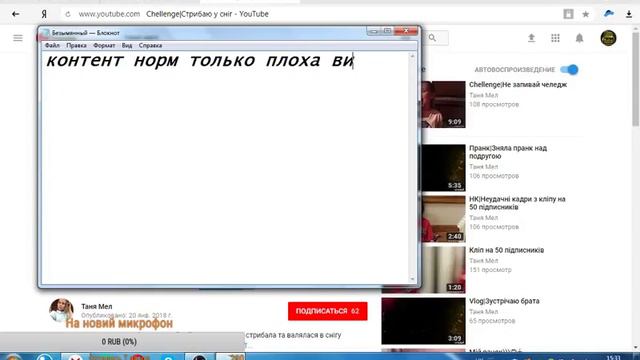Open video title 'Chellenge|Не запивай челедж'
Viewport: 640px width, 360px height.
click(x=518, y=85)
